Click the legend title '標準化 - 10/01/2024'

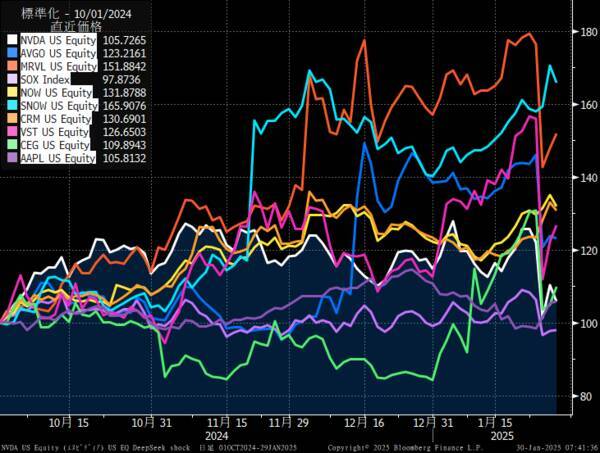(x=76, y=14)
